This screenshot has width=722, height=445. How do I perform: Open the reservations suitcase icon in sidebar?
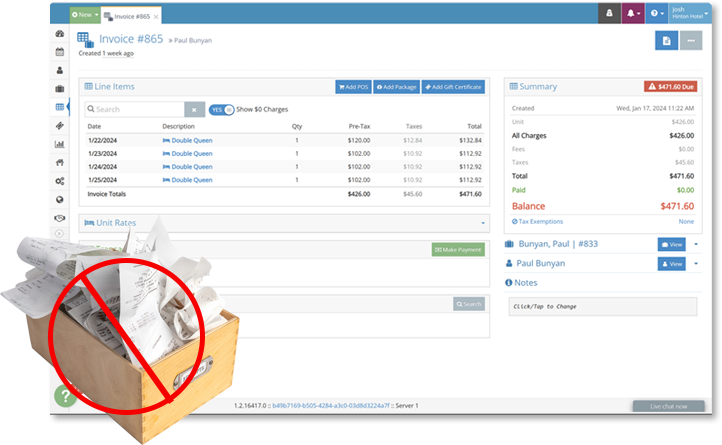pyautogui.click(x=60, y=88)
